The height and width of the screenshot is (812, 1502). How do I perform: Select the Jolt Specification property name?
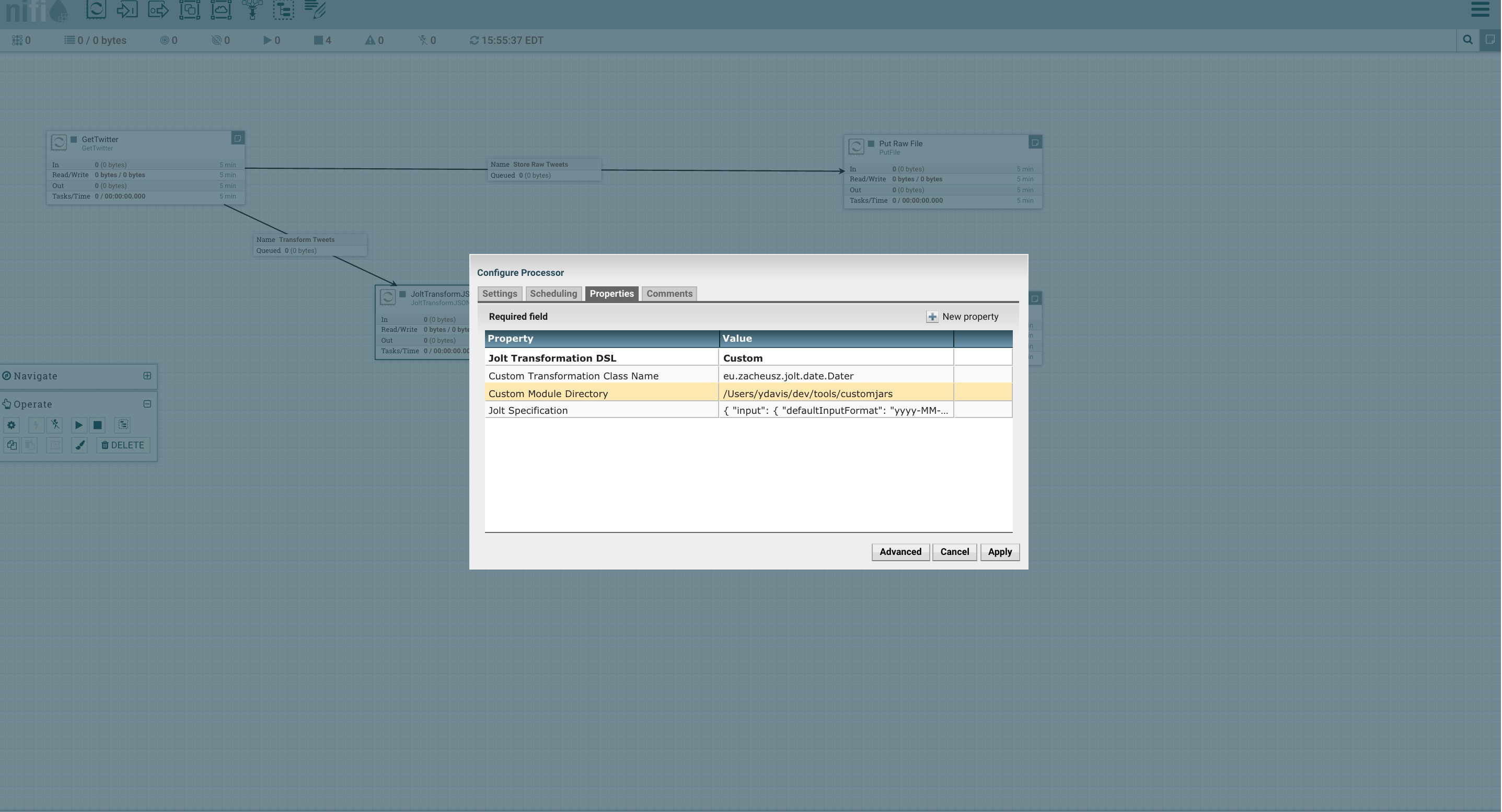point(528,411)
